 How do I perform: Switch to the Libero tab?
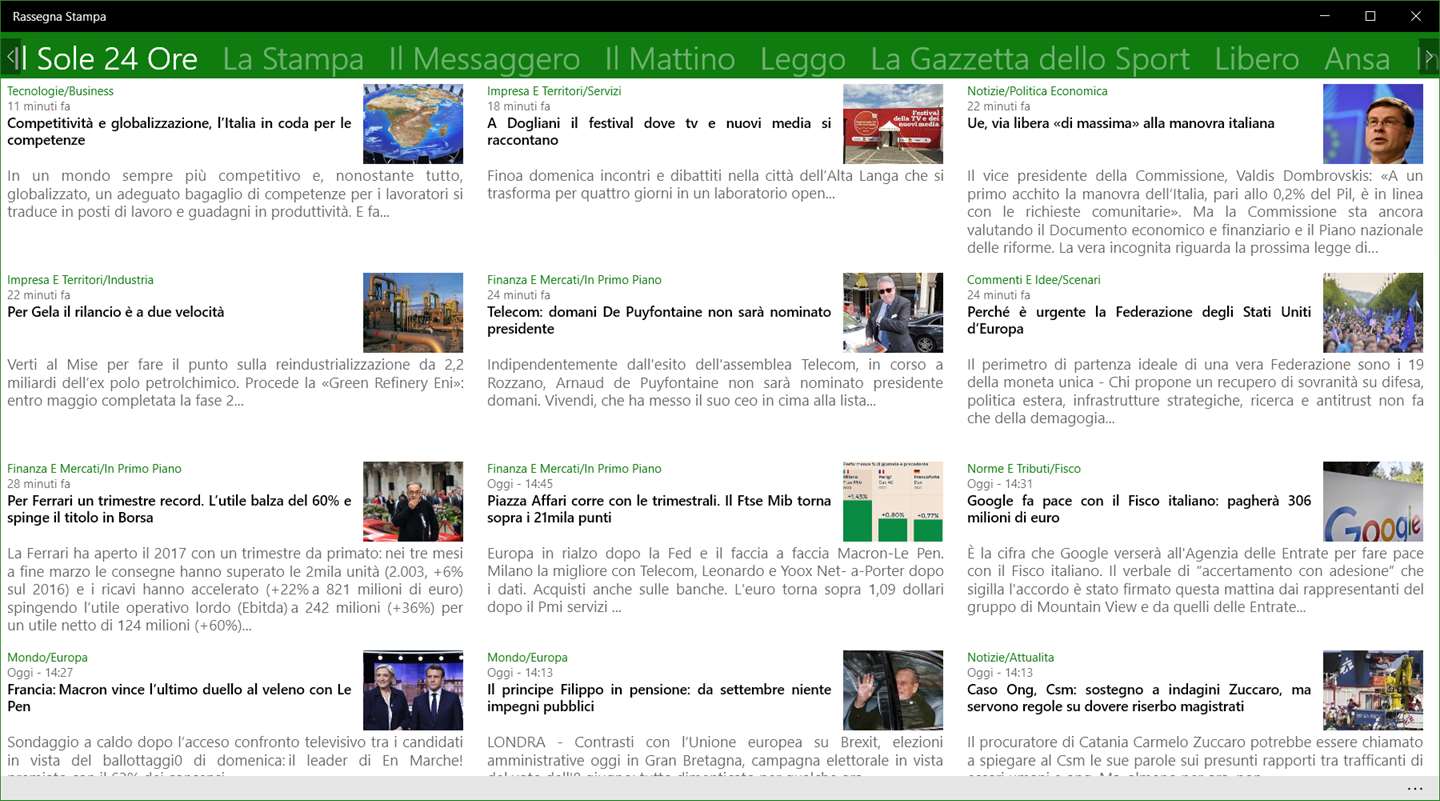coord(1257,59)
